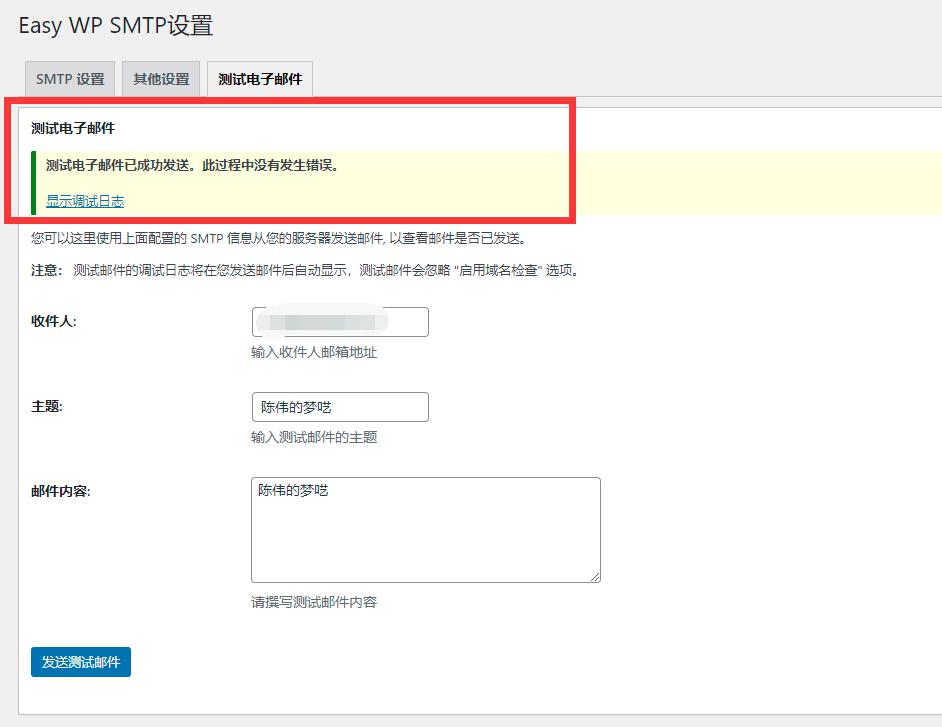
Task: Click inside the 主题 input field
Action: click(339, 407)
